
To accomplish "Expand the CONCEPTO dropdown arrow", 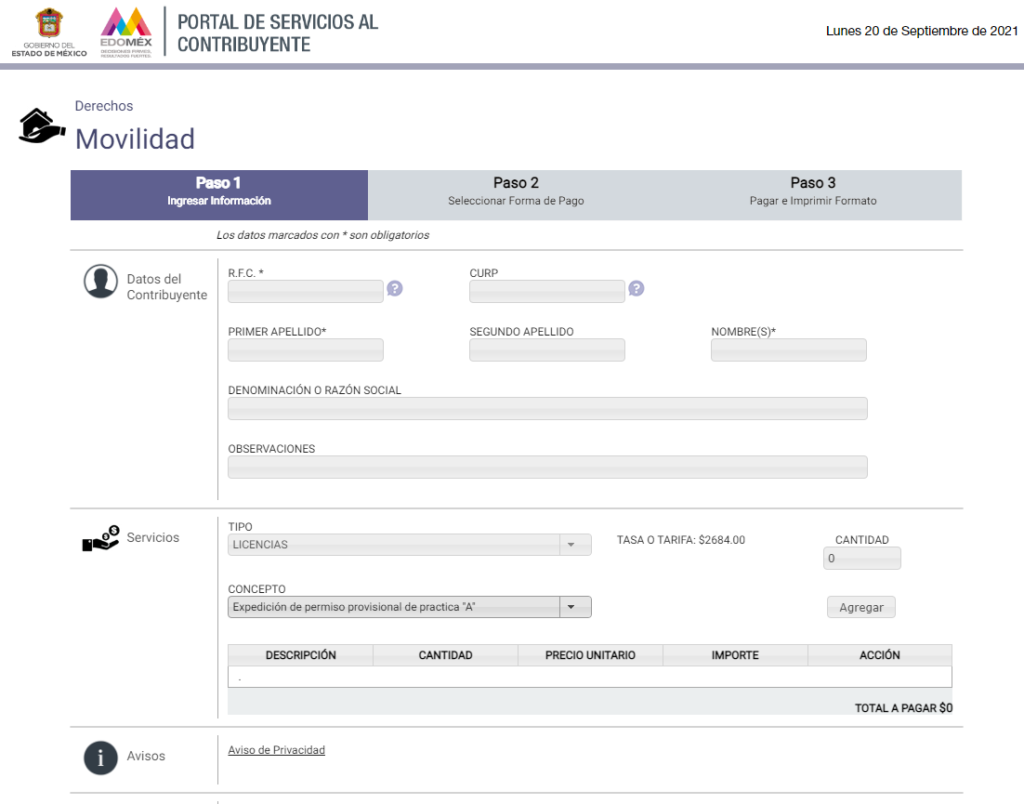I will click(x=572, y=607).
